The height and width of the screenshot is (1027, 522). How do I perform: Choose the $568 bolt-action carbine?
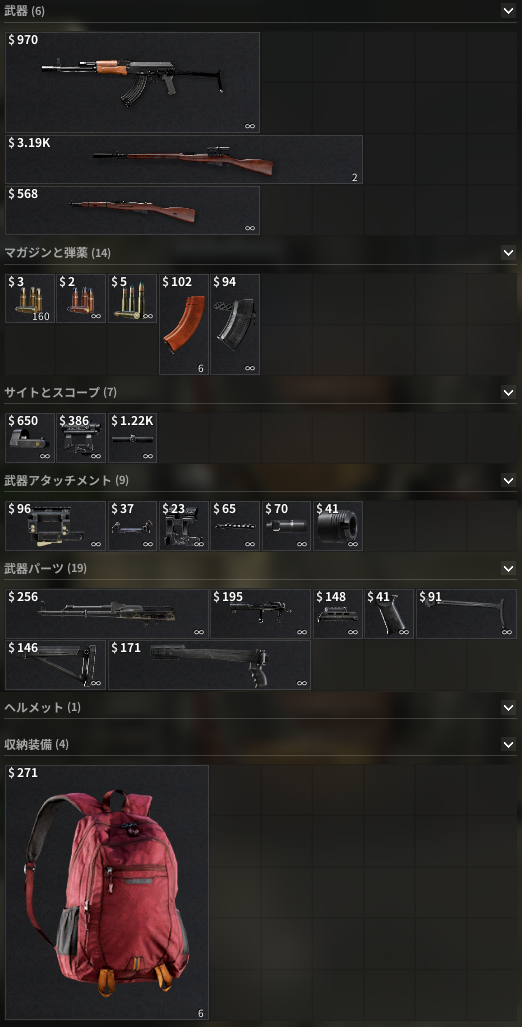click(x=132, y=210)
